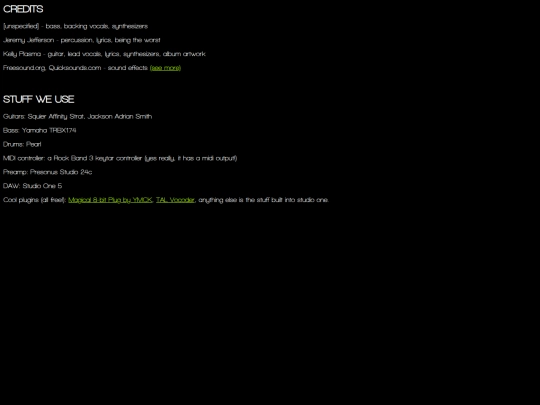Click the "being the worst" phrase
The height and width of the screenshot is (405, 540).
coord(137,40)
